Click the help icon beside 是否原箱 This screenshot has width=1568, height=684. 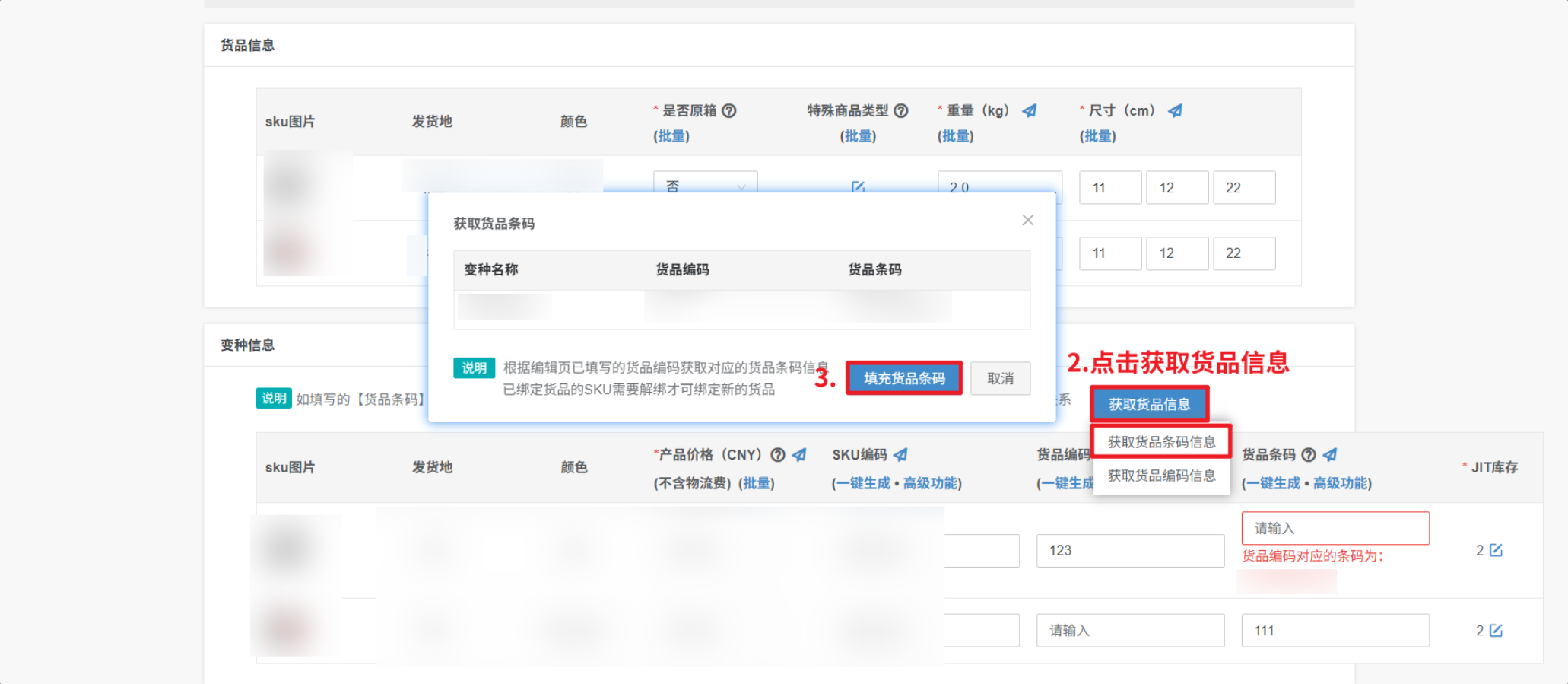[728, 111]
